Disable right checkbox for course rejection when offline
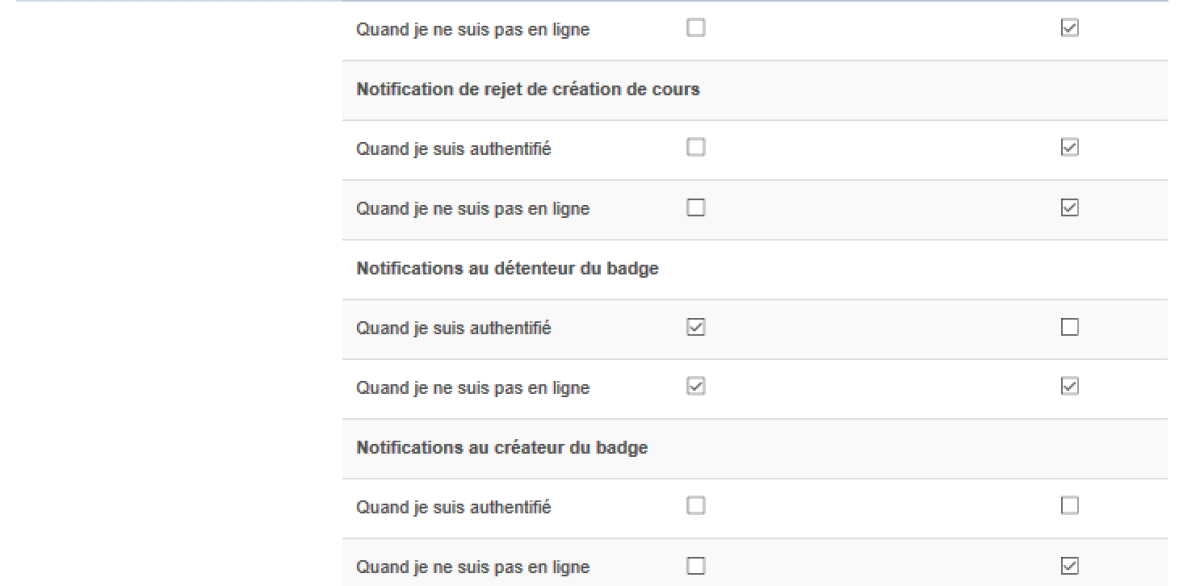Image resolution: width=1200 pixels, height=586 pixels. (x=1069, y=208)
